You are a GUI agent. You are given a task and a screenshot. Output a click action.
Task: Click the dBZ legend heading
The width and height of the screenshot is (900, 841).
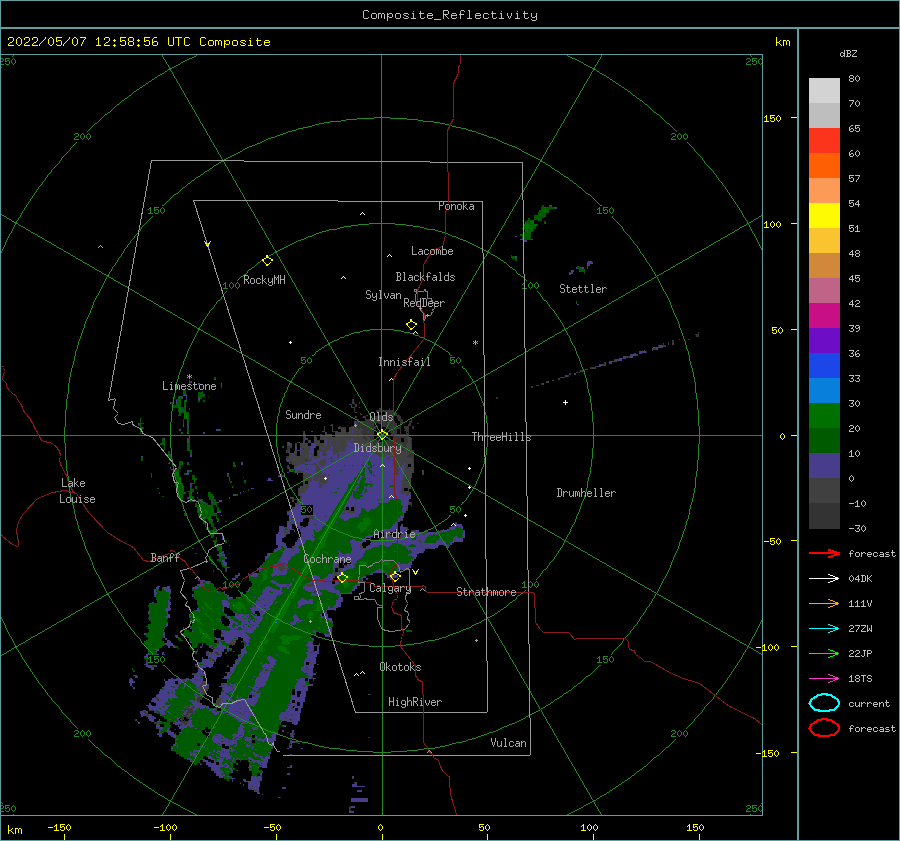(x=848, y=53)
